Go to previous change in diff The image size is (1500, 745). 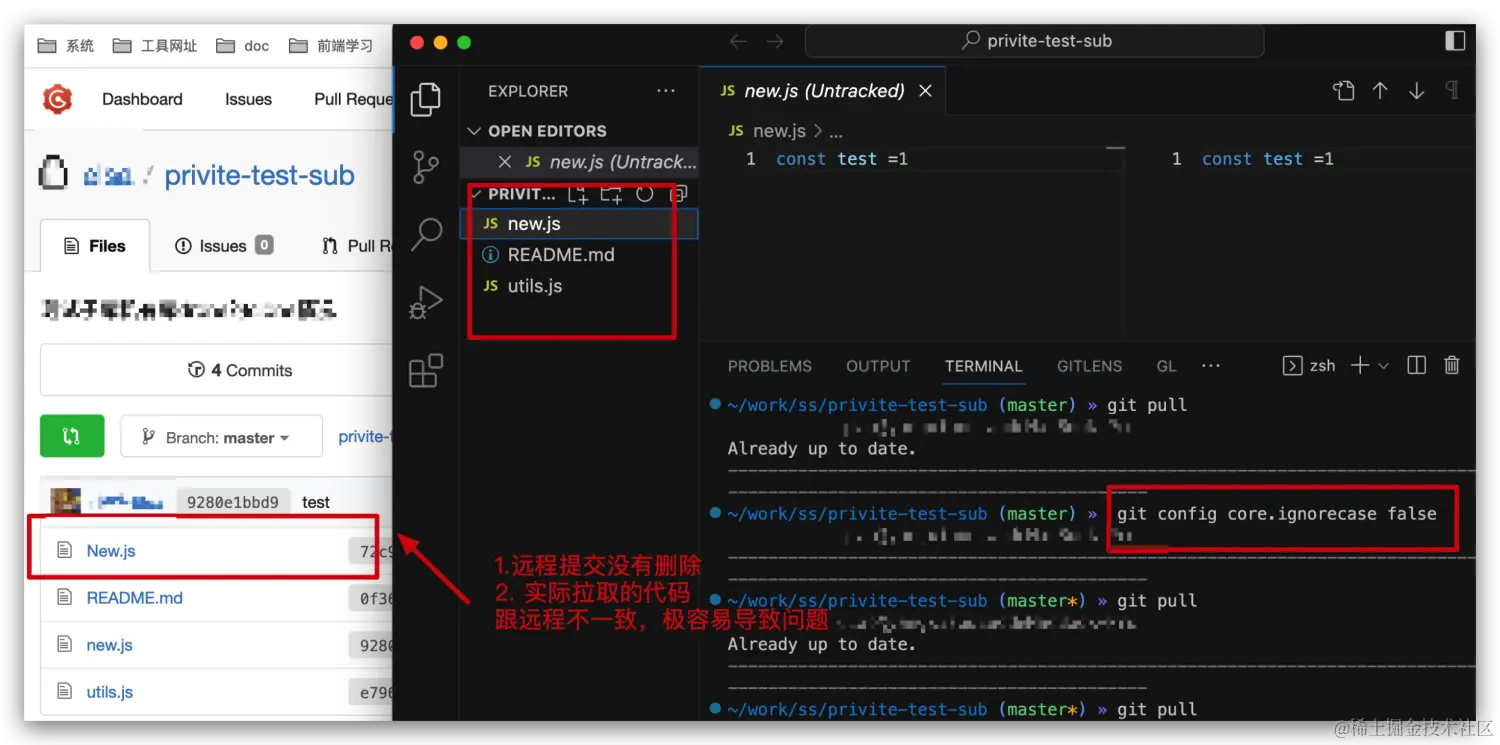(x=1380, y=91)
